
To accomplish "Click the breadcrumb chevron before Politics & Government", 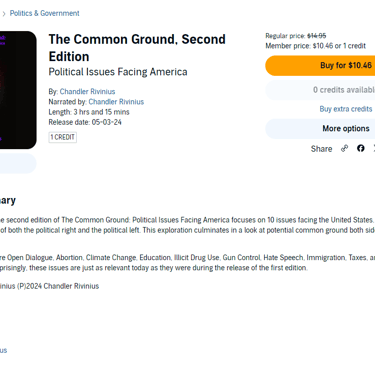I will (x=4, y=14).
